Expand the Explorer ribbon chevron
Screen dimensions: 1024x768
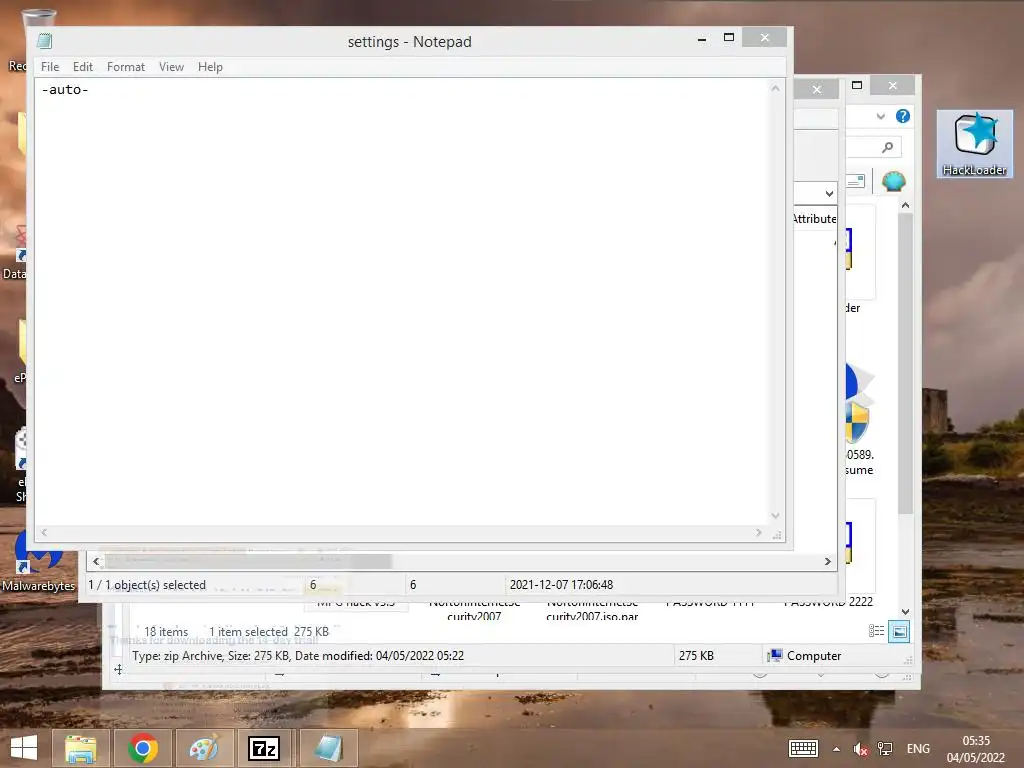(880, 116)
